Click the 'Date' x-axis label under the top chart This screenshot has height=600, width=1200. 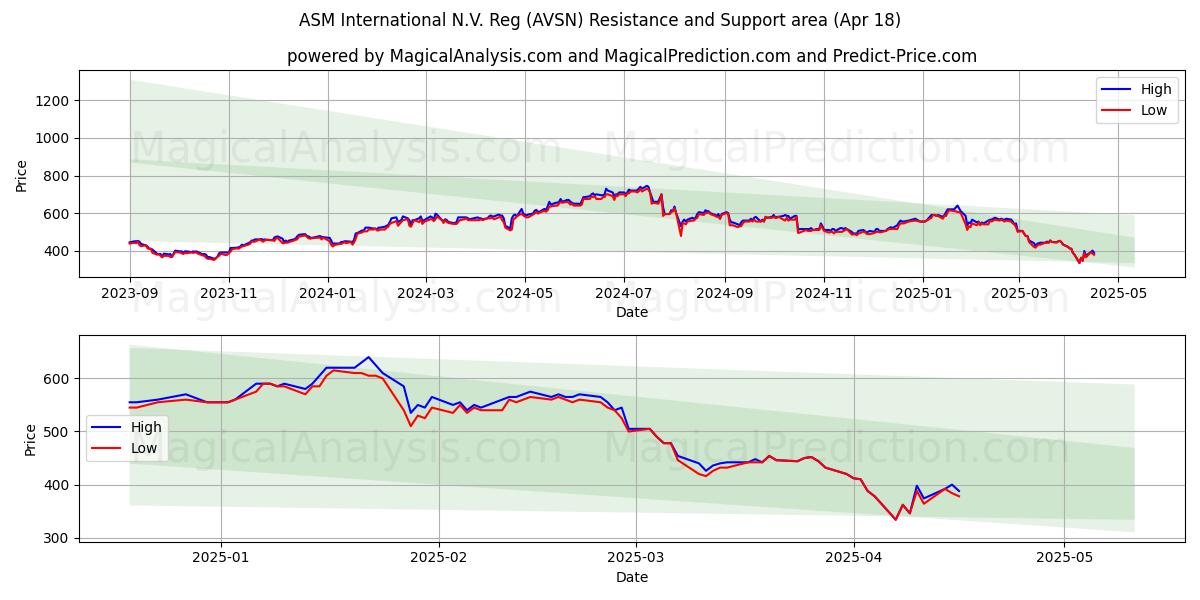tap(632, 312)
